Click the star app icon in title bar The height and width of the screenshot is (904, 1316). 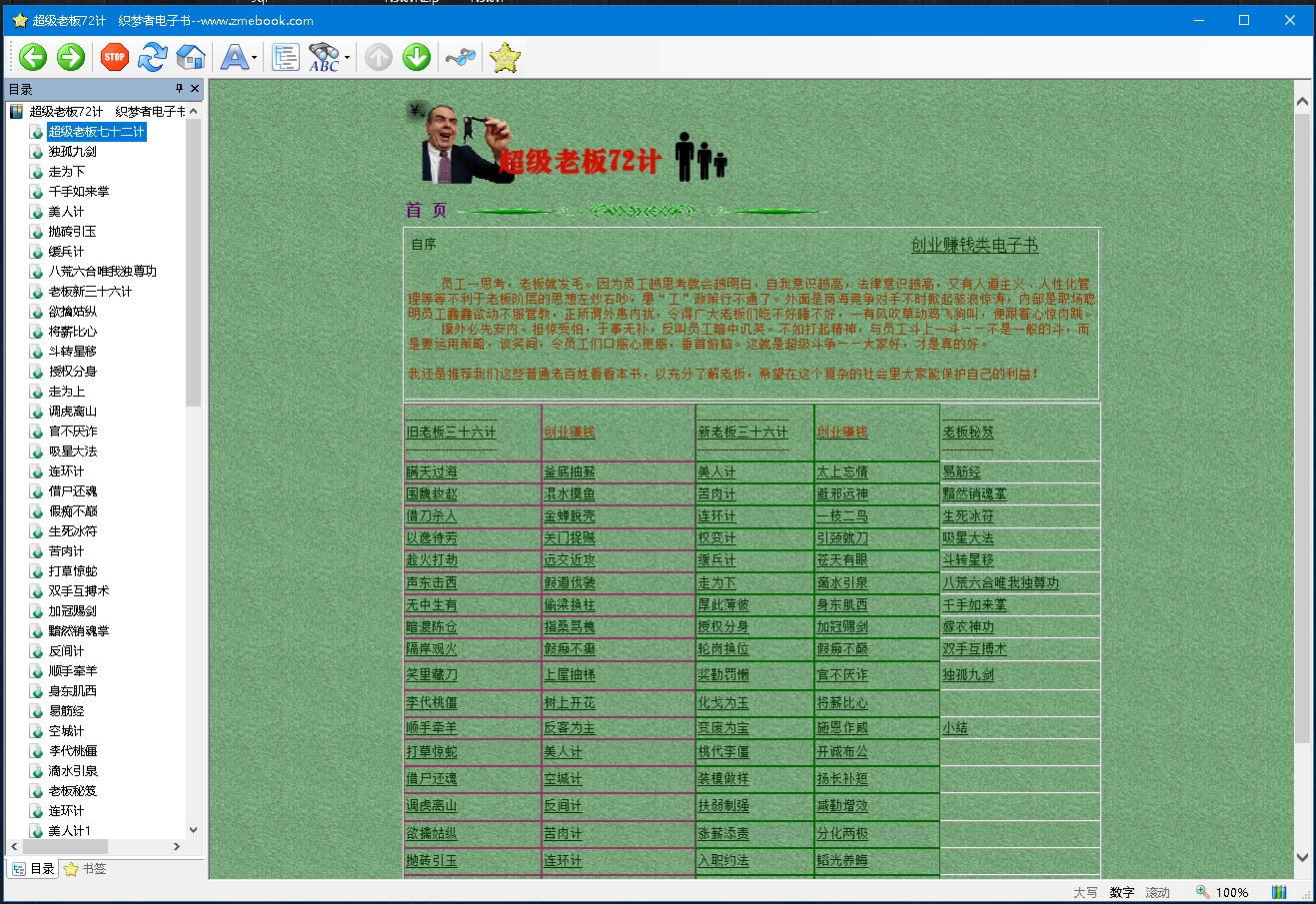pos(19,20)
